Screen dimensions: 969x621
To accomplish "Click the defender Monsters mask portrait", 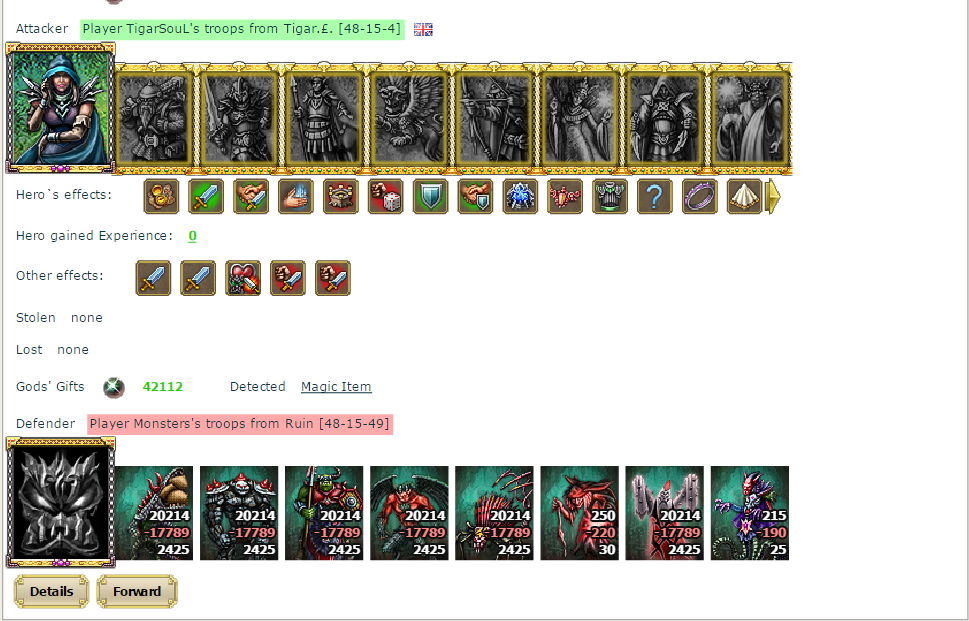I will coord(61,502).
